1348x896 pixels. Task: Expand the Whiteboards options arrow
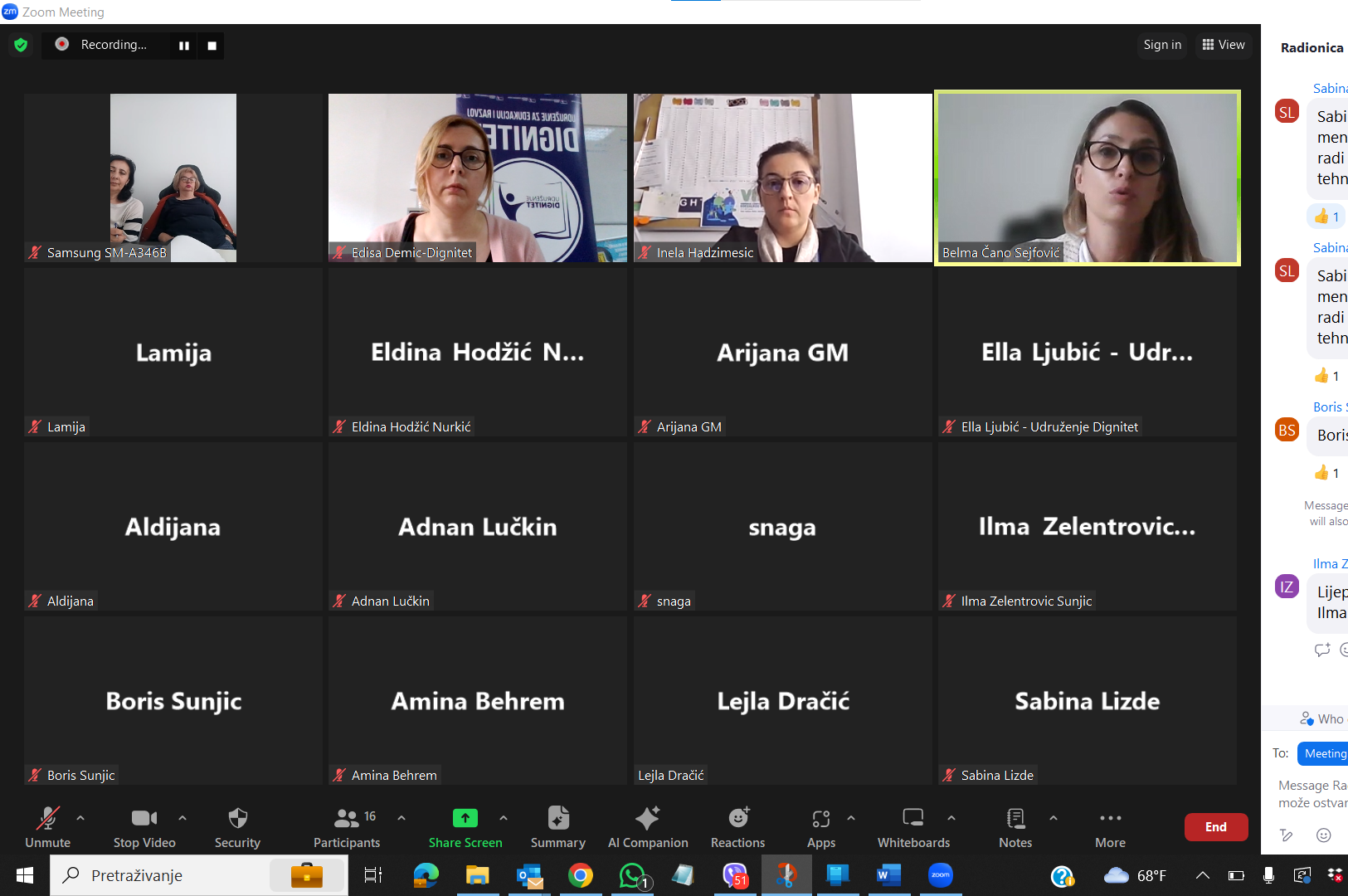point(951,818)
